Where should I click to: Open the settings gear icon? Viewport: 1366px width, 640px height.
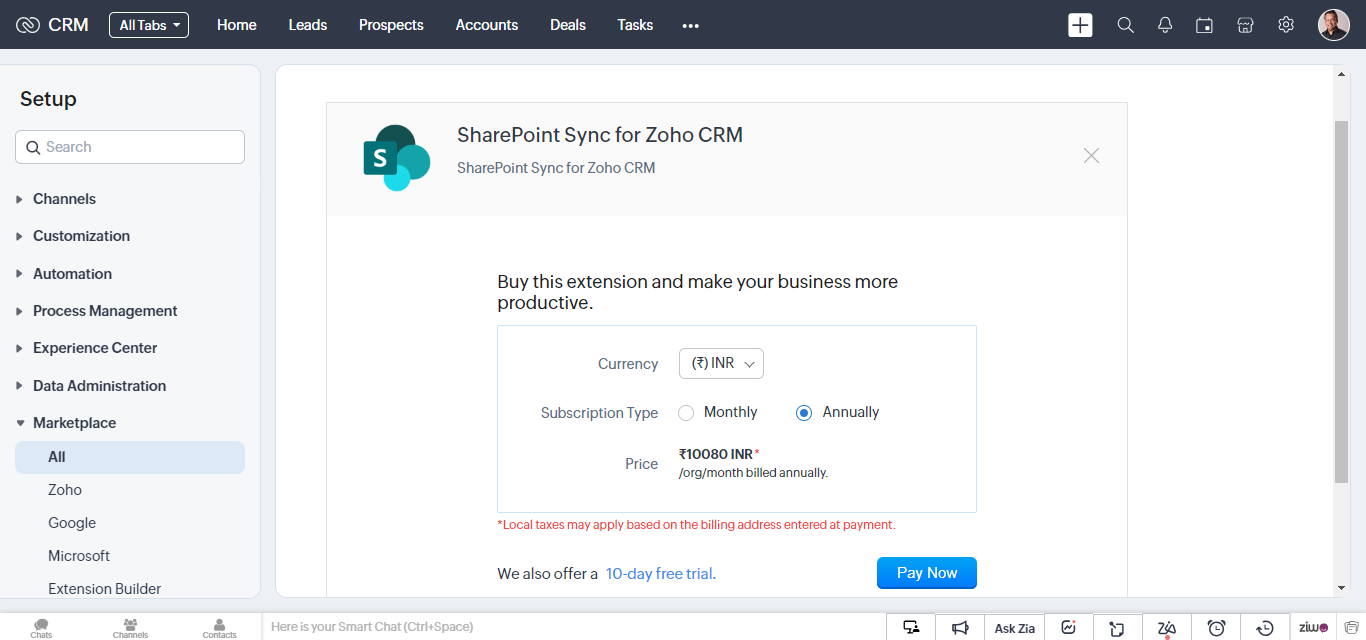click(x=1286, y=25)
